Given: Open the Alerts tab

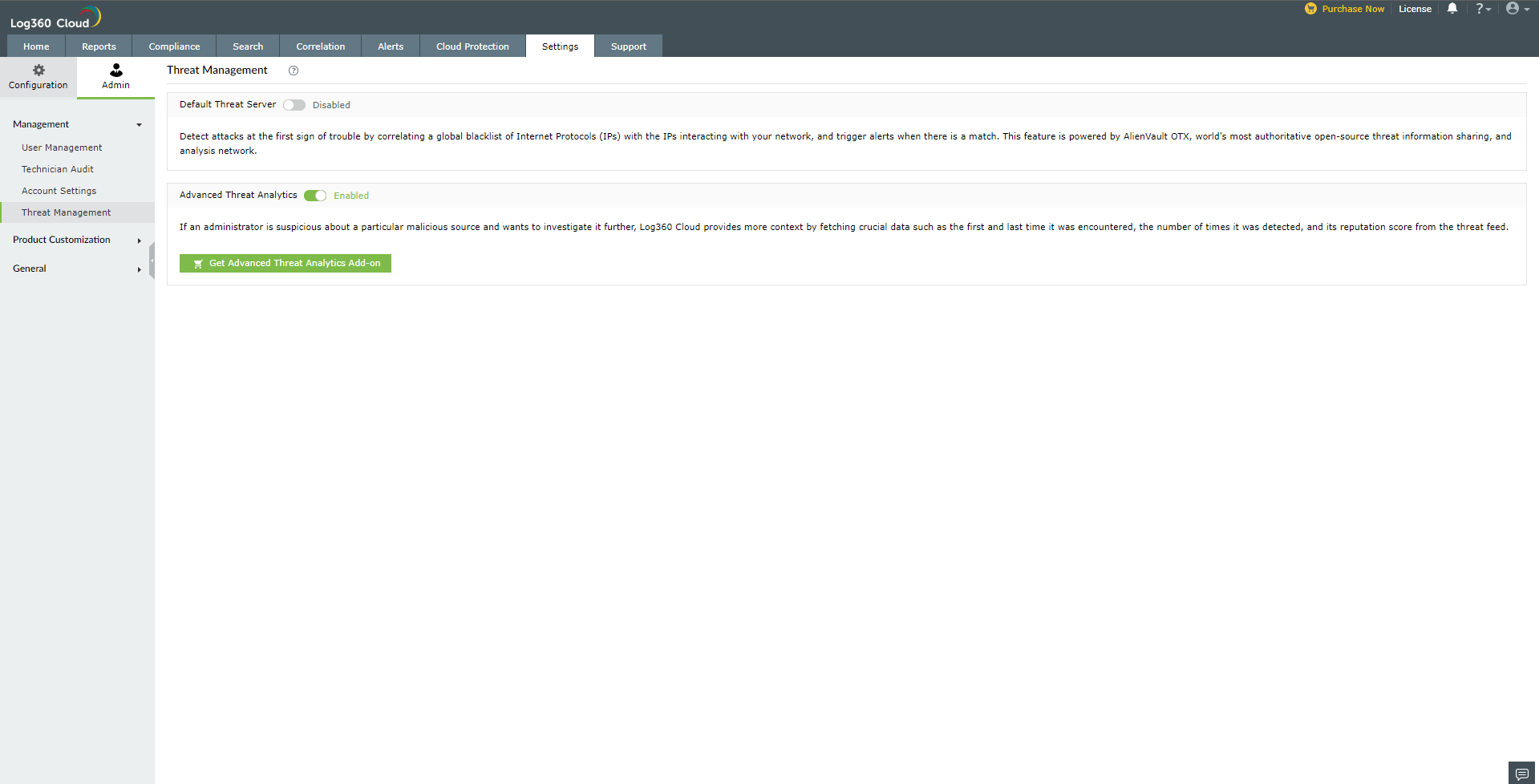Looking at the screenshot, I should click(x=391, y=46).
